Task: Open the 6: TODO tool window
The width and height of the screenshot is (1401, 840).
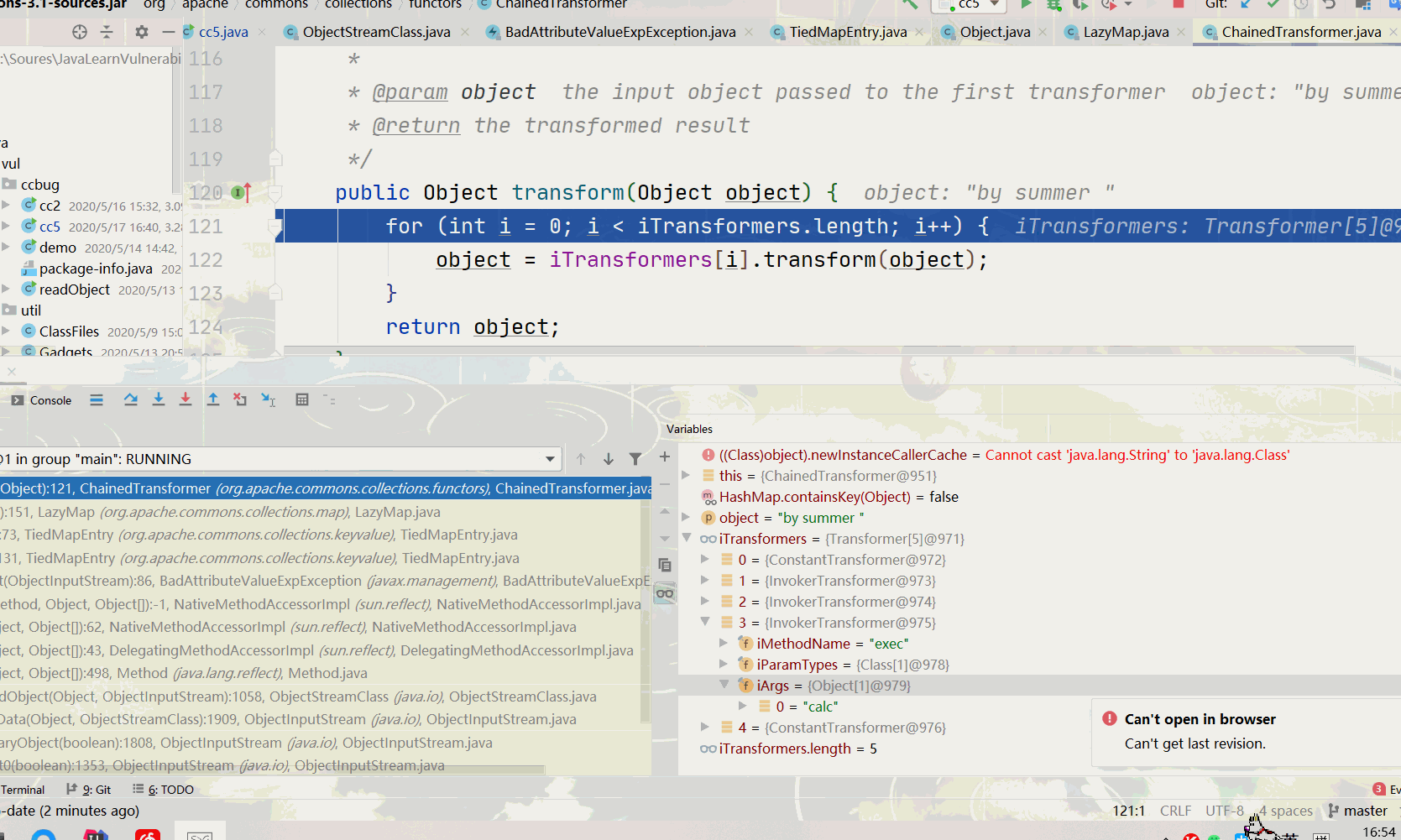Action: tap(164, 790)
